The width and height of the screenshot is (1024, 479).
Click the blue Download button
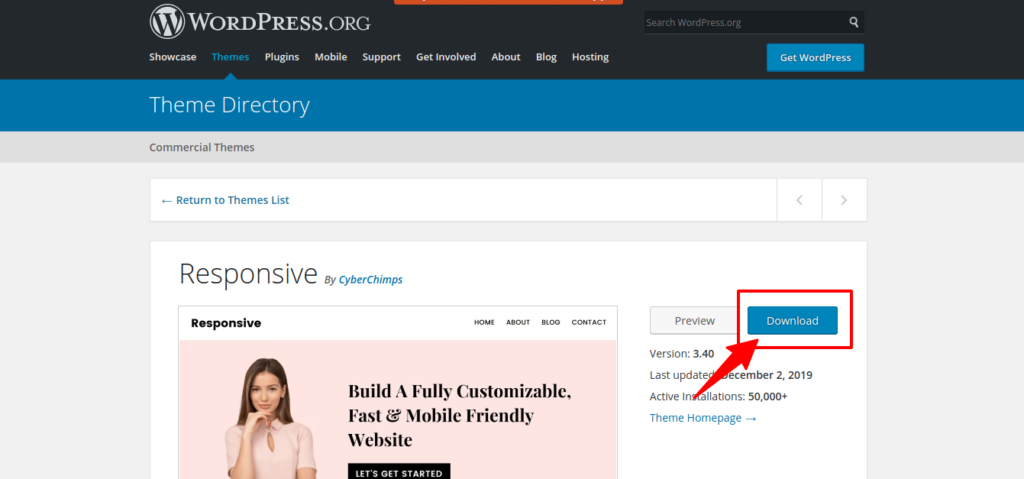[x=792, y=321]
